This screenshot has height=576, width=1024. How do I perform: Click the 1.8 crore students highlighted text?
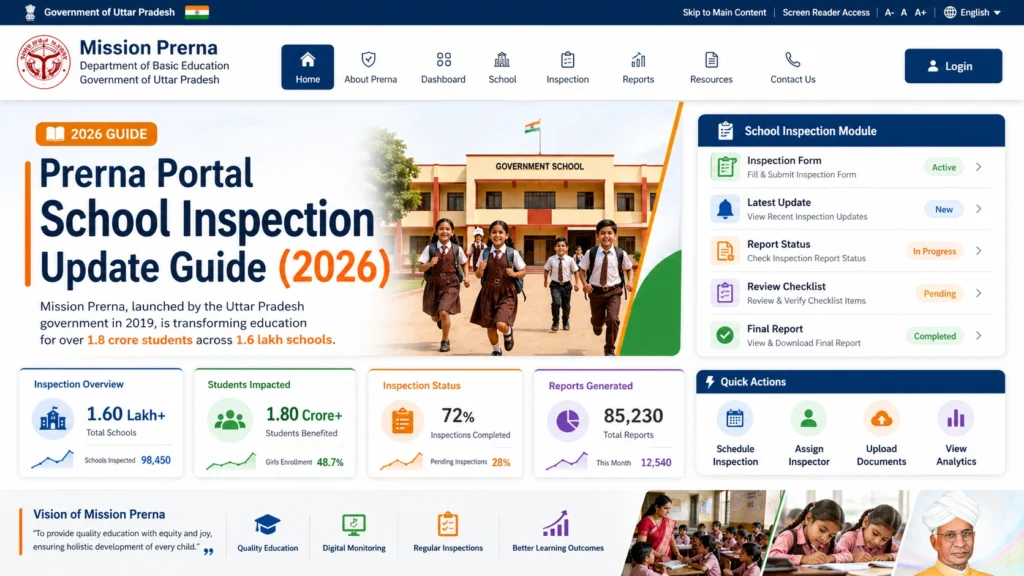click(x=140, y=340)
